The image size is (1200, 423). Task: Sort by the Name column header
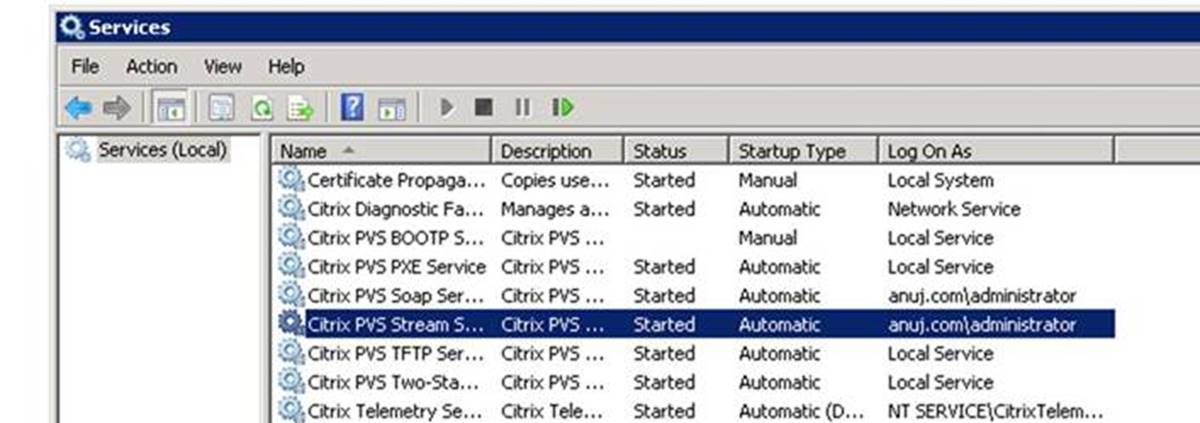point(382,151)
